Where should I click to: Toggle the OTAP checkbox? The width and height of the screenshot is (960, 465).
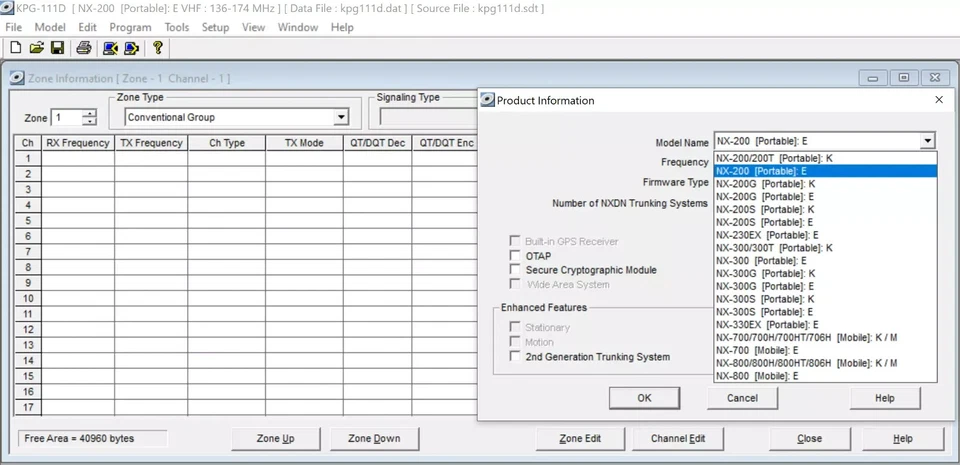(x=515, y=256)
